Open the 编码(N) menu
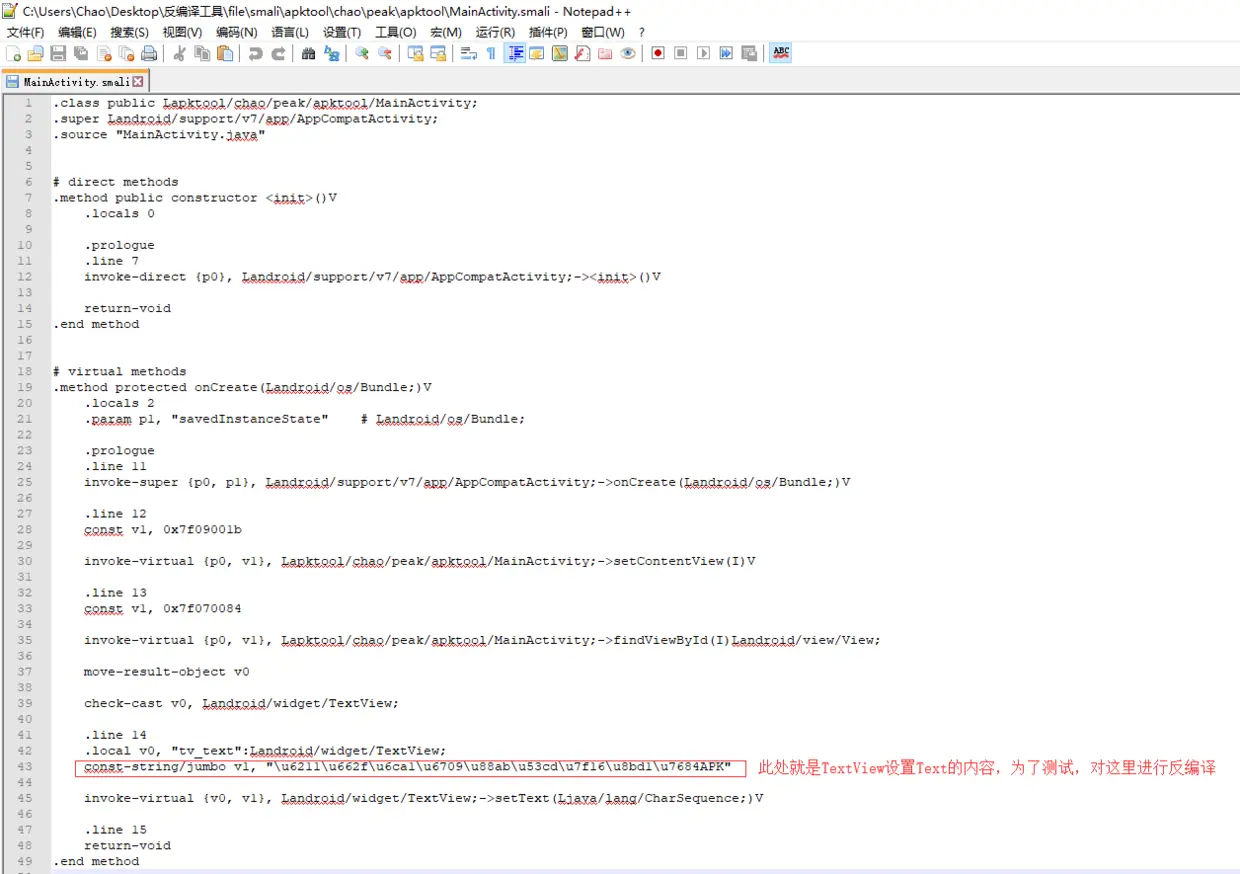Image resolution: width=1240 pixels, height=874 pixels. [x=236, y=32]
